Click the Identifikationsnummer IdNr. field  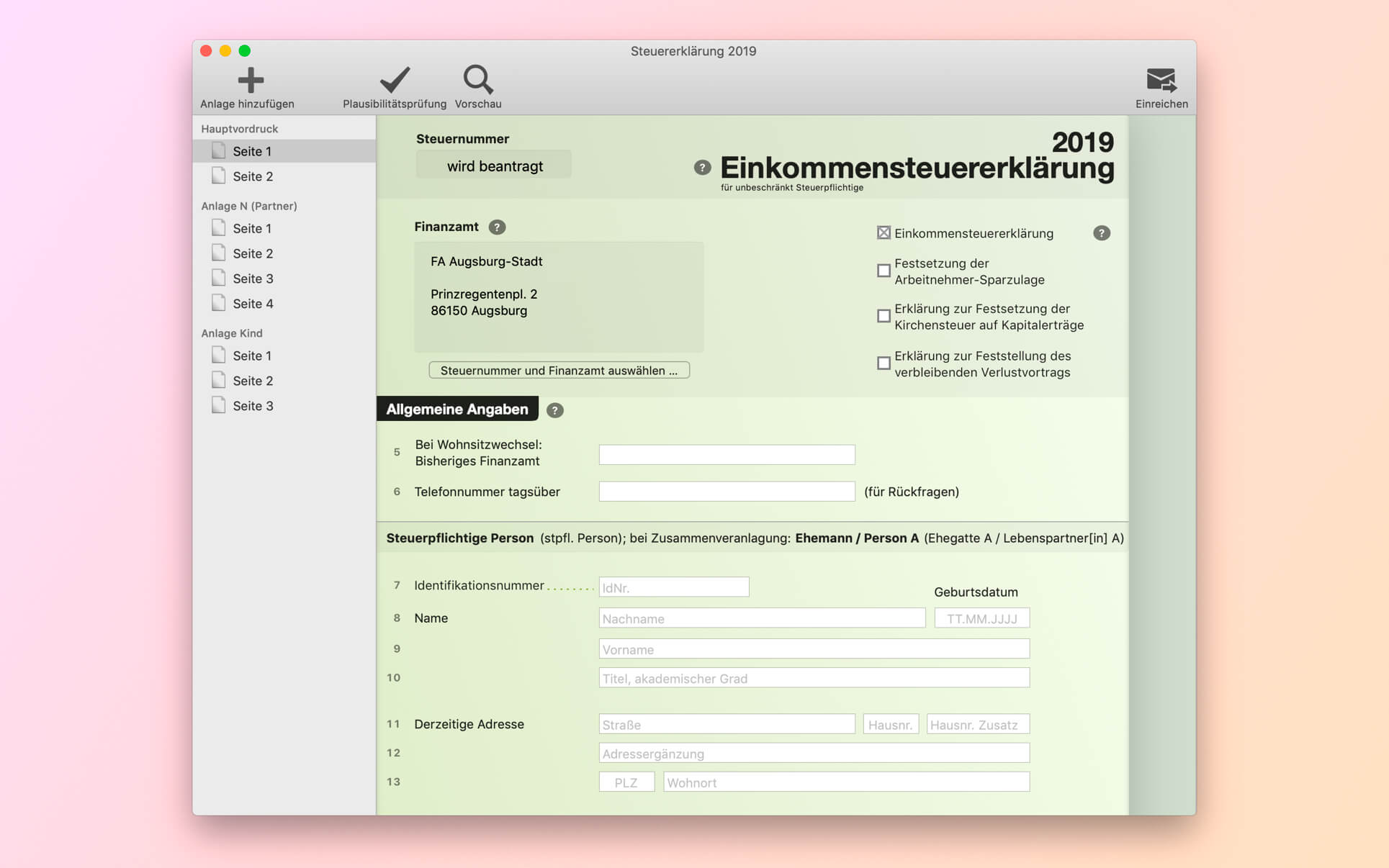[673, 587]
